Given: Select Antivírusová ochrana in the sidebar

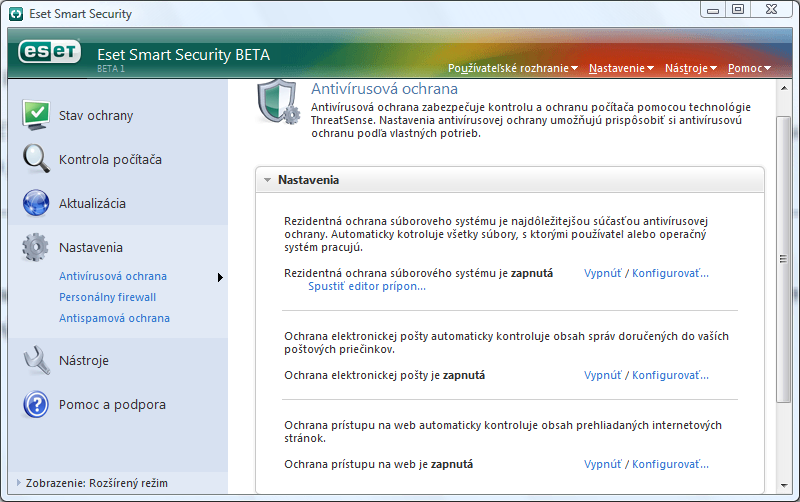Looking at the screenshot, I should [113, 276].
